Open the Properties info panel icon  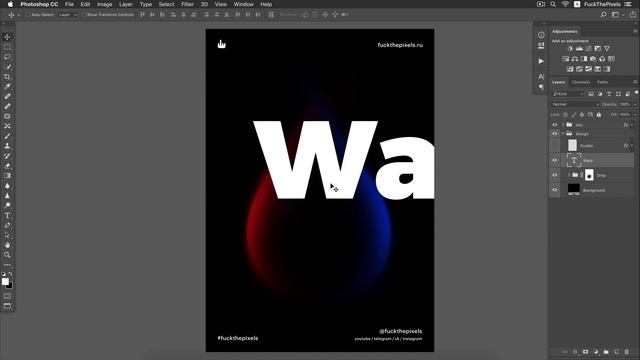pyautogui.click(x=541, y=35)
